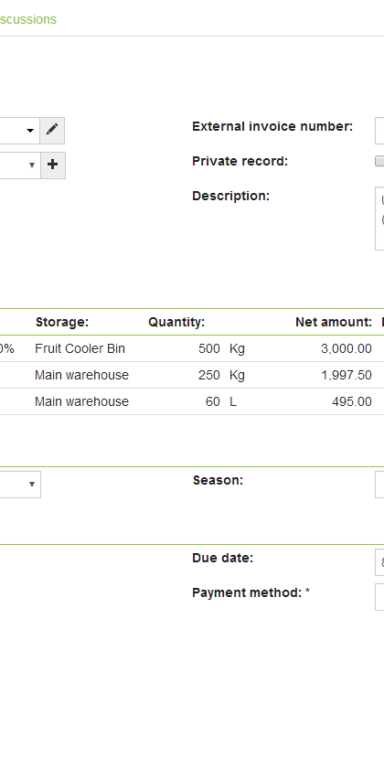Expand the dropdown beside the plus icon
The width and height of the screenshot is (384, 768).
click(x=20, y=165)
